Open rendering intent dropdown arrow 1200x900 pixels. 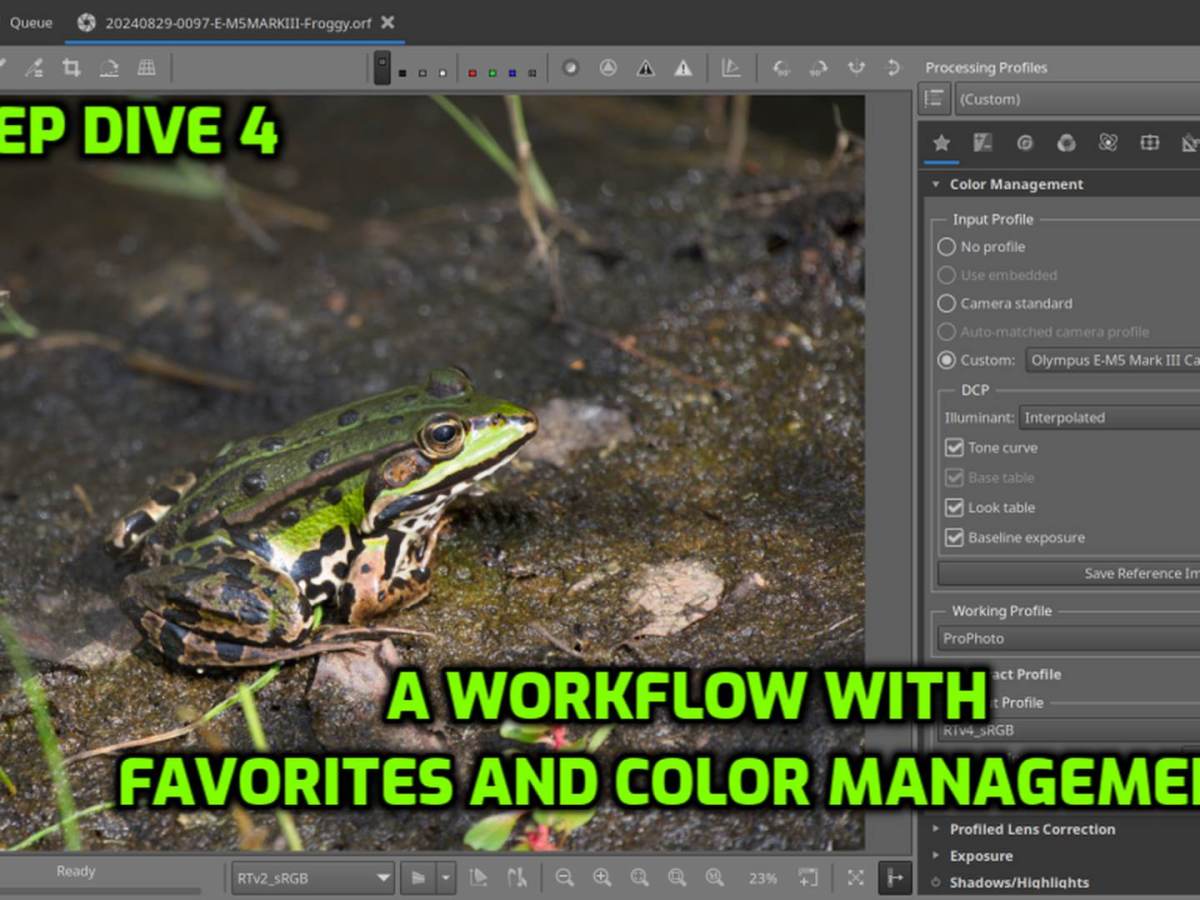coord(445,878)
